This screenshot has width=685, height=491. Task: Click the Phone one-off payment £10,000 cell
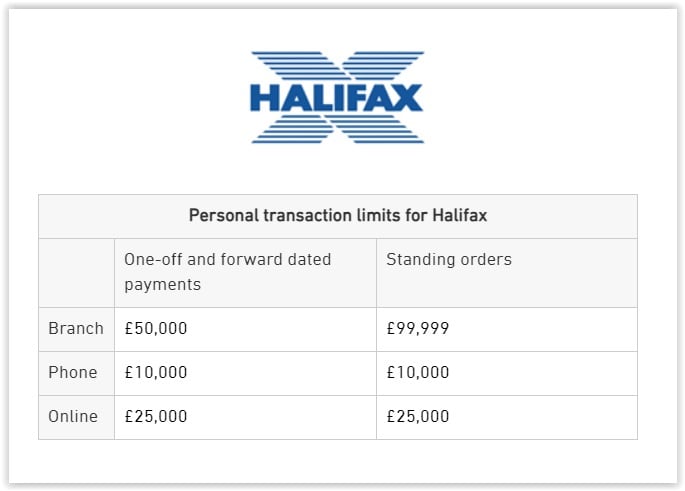245,373
